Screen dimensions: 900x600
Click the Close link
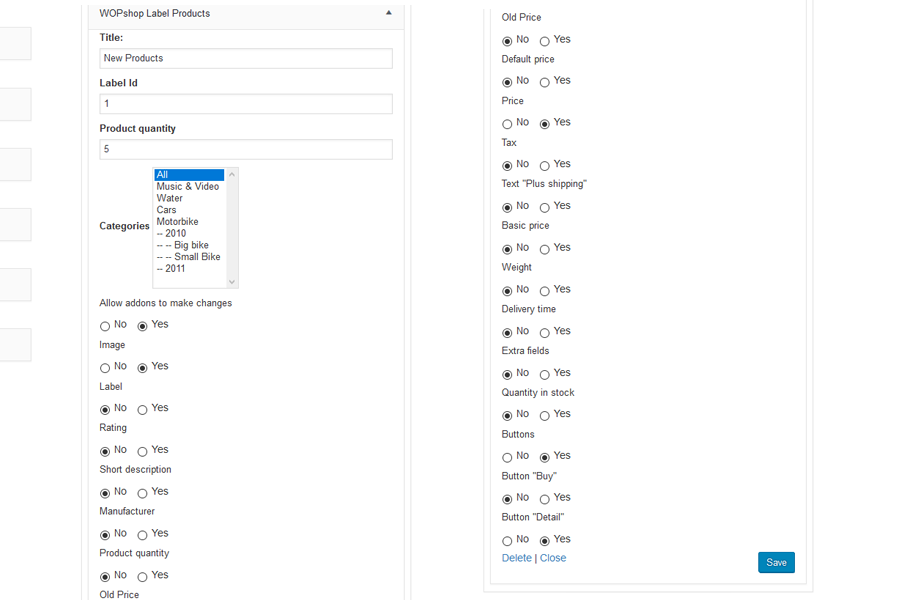click(x=553, y=558)
